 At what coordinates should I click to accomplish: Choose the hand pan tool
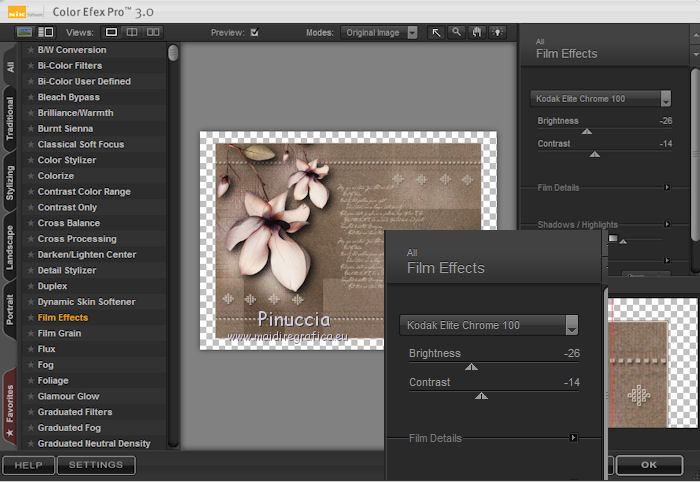pyautogui.click(x=476, y=32)
